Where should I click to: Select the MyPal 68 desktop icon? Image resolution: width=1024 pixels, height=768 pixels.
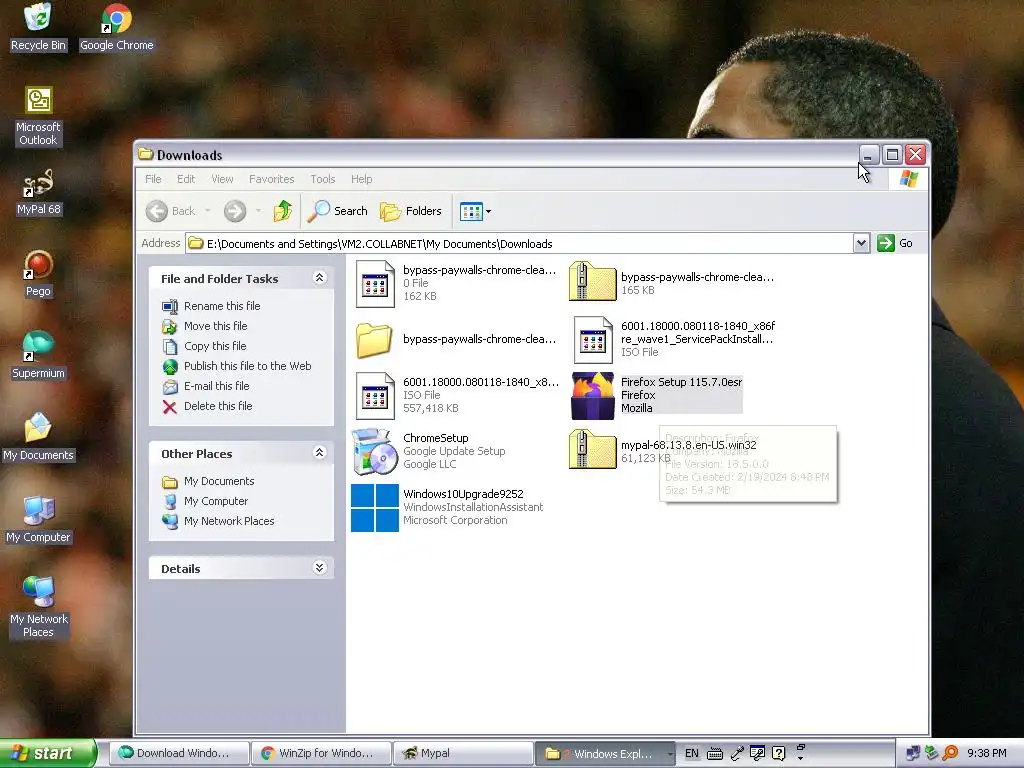click(x=38, y=192)
